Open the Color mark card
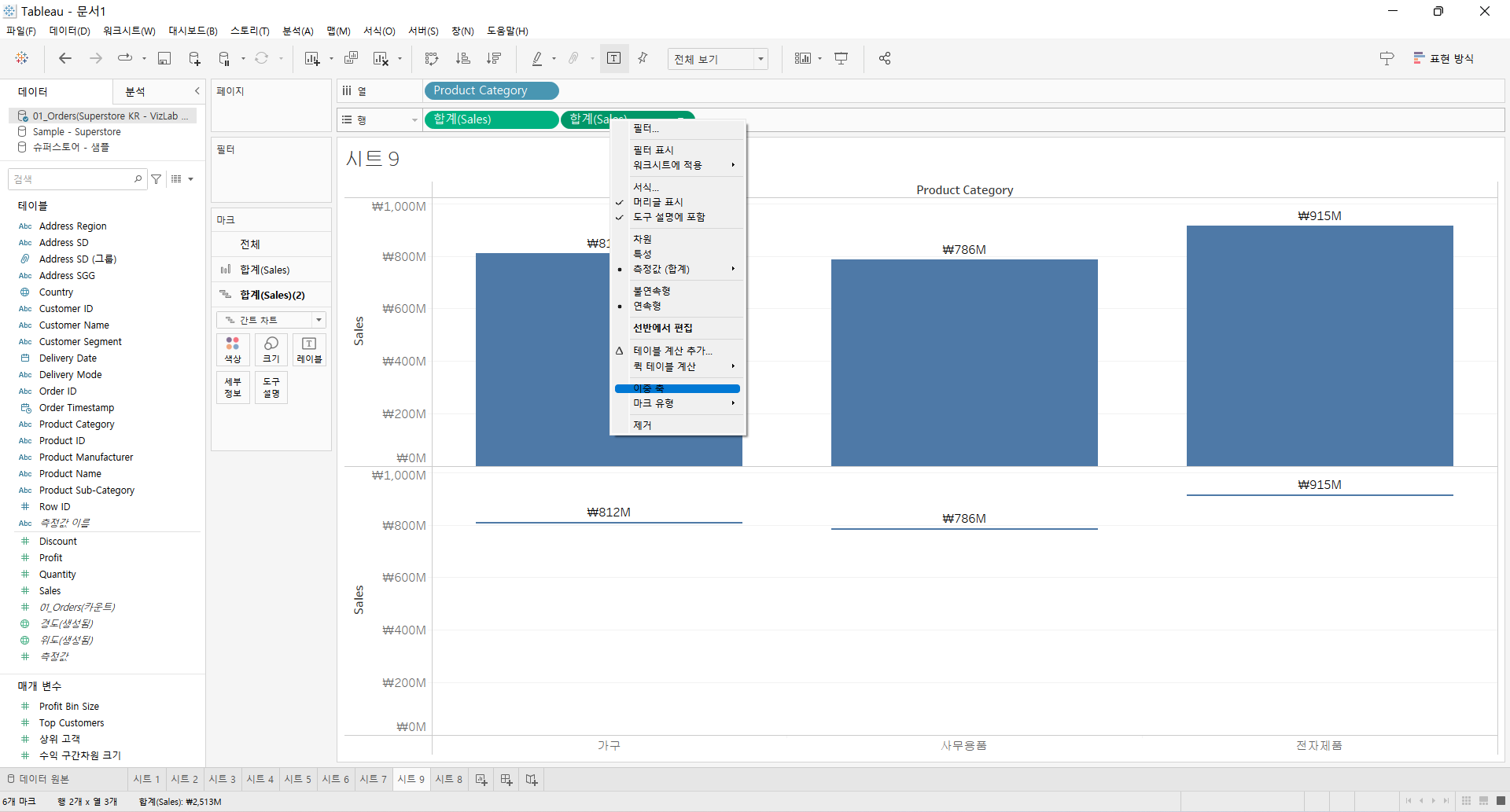This screenshot has width=1510, height=812. point(233,350)
